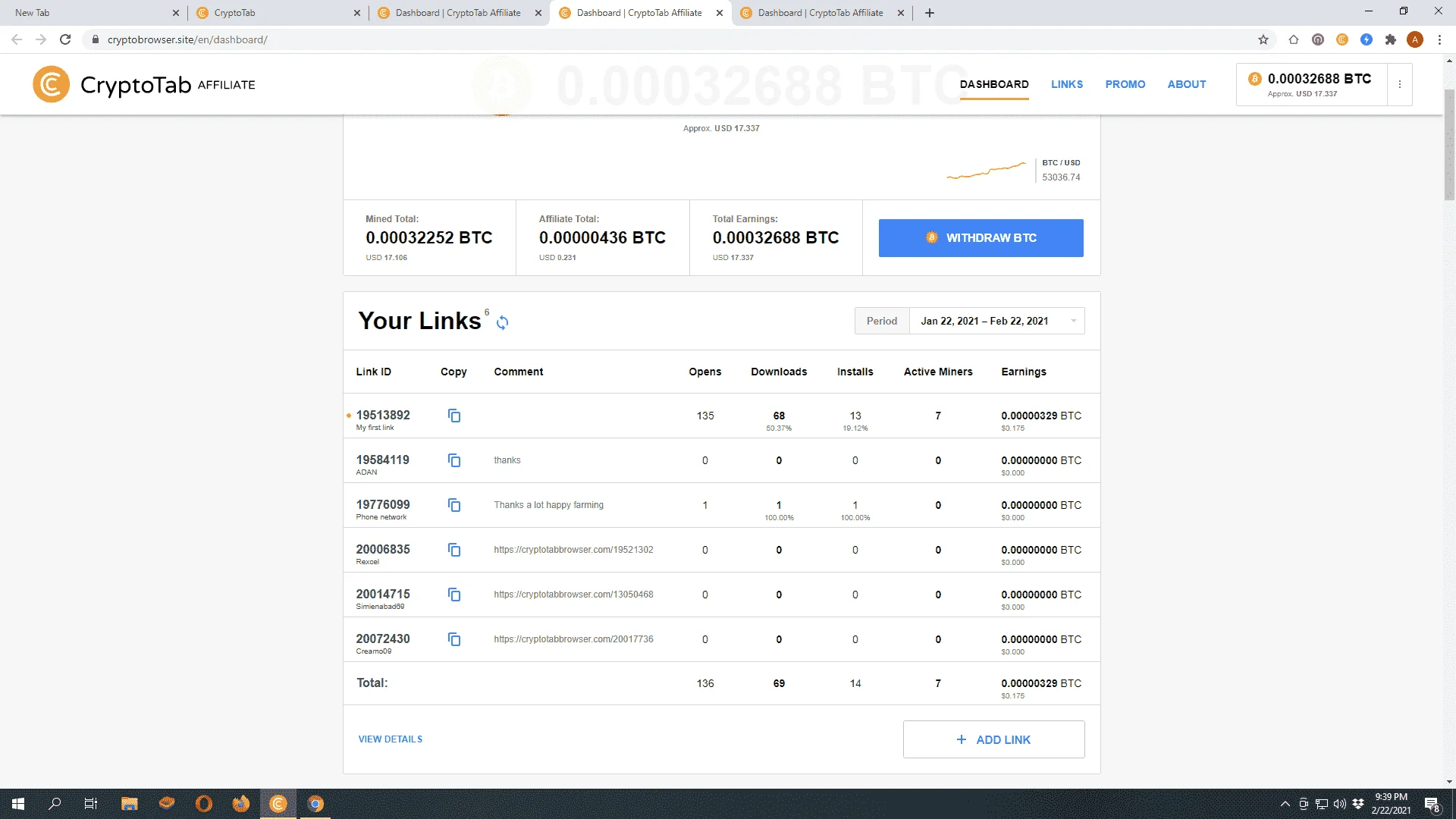Image resolution: width=1456 pixels, height=819 pixels.
Task: Open the View Details link
Action: (x=391, y=739)
